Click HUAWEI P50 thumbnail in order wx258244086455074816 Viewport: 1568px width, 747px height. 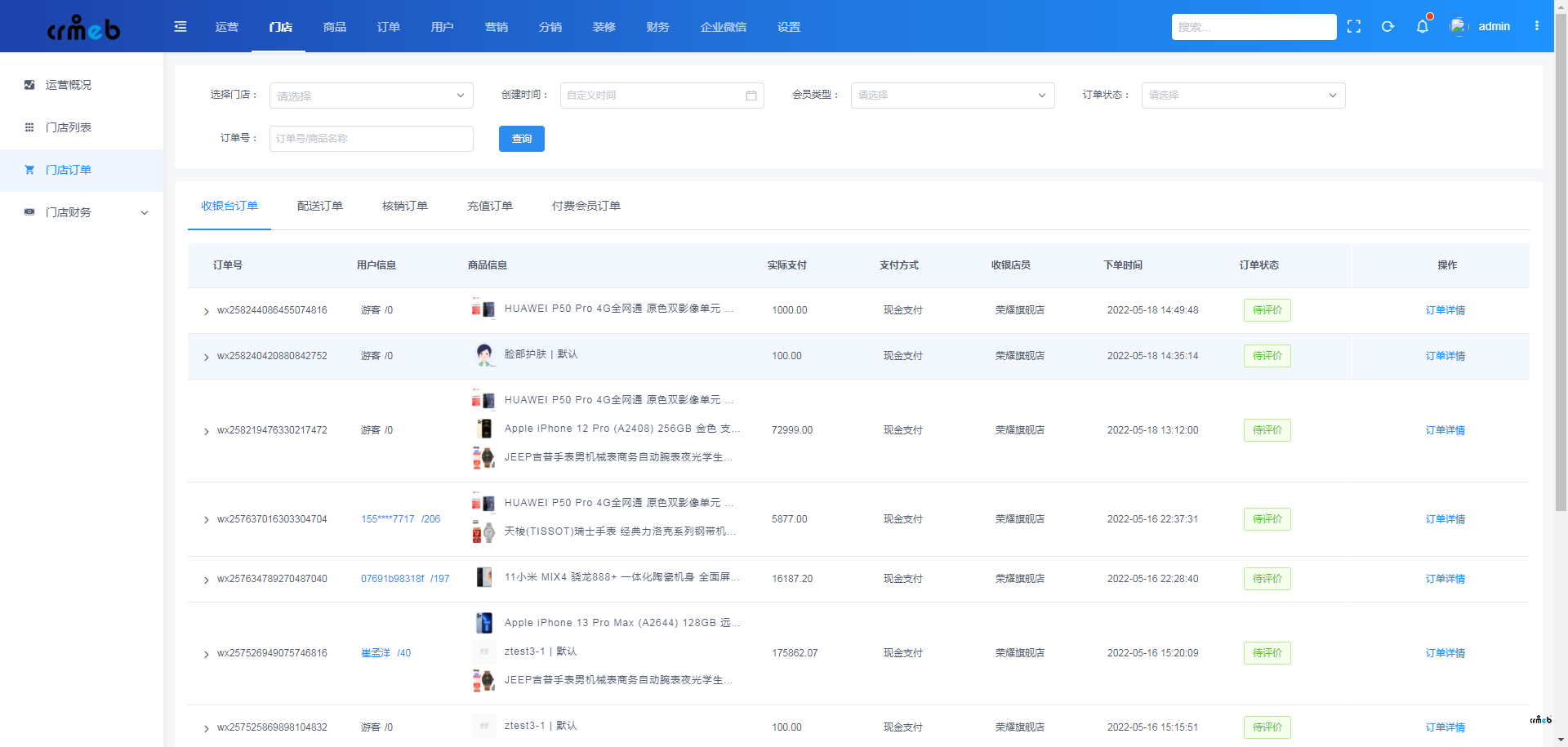483,309
